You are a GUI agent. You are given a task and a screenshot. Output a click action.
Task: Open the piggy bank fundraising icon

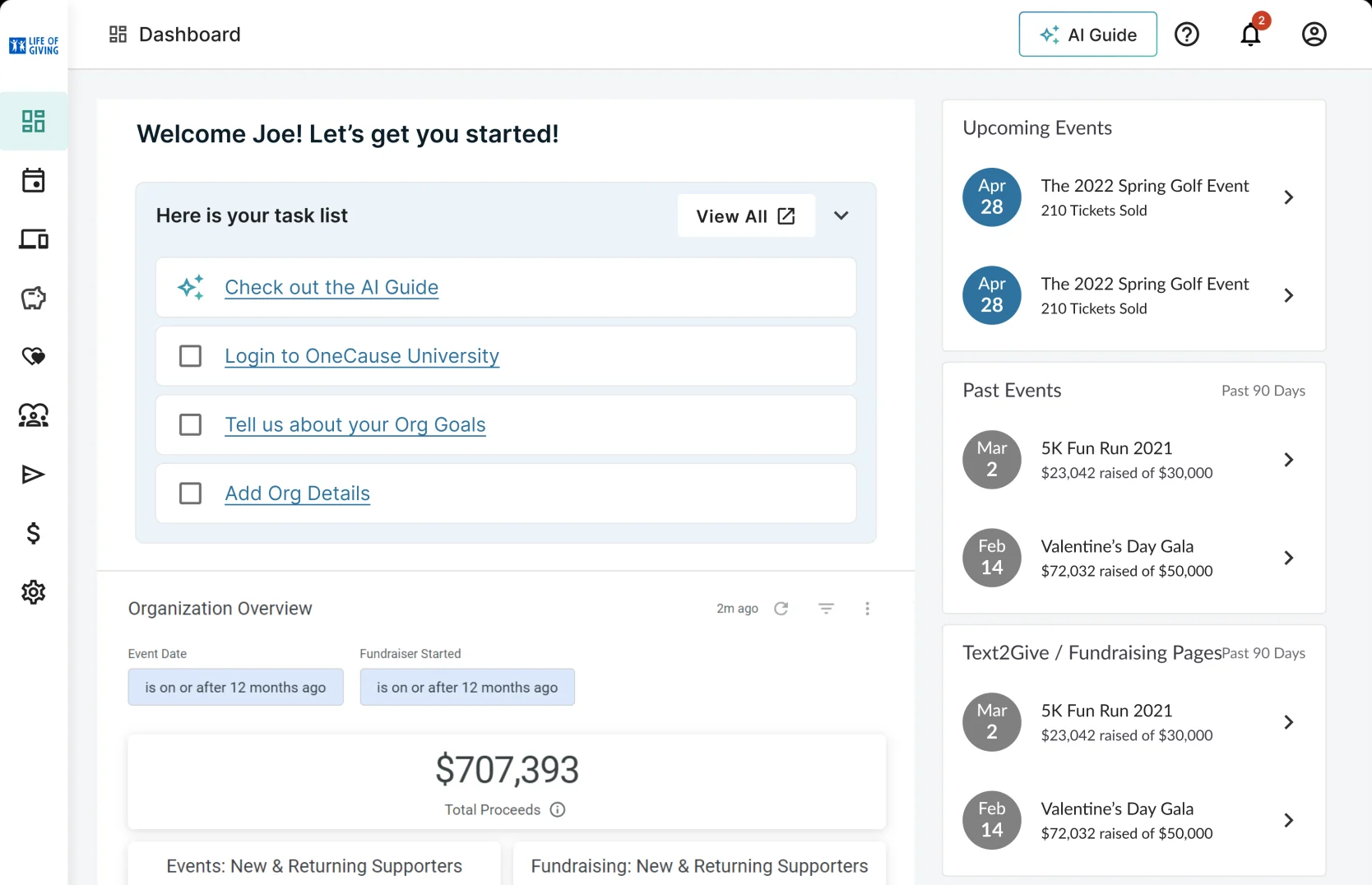(x=34, y=298)
